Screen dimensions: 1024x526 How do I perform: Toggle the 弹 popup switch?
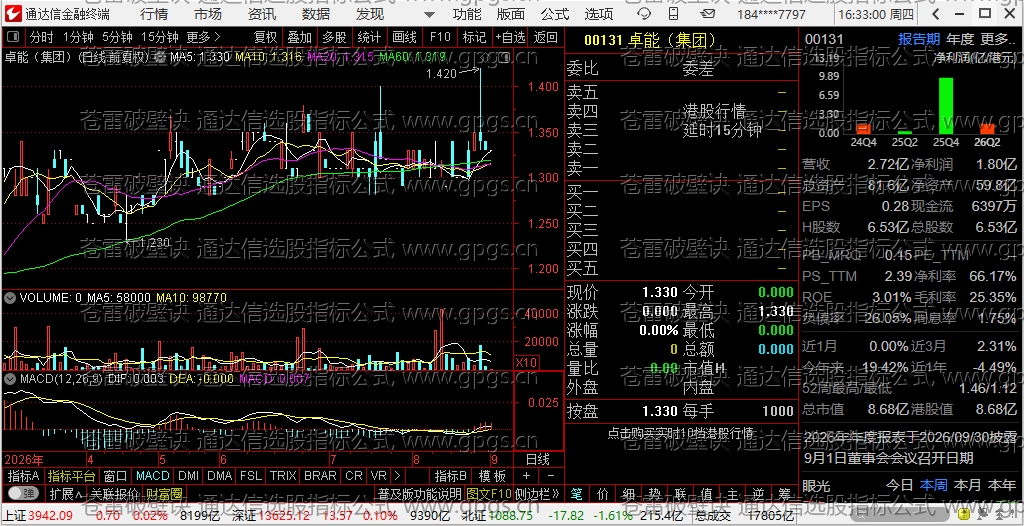24,493
